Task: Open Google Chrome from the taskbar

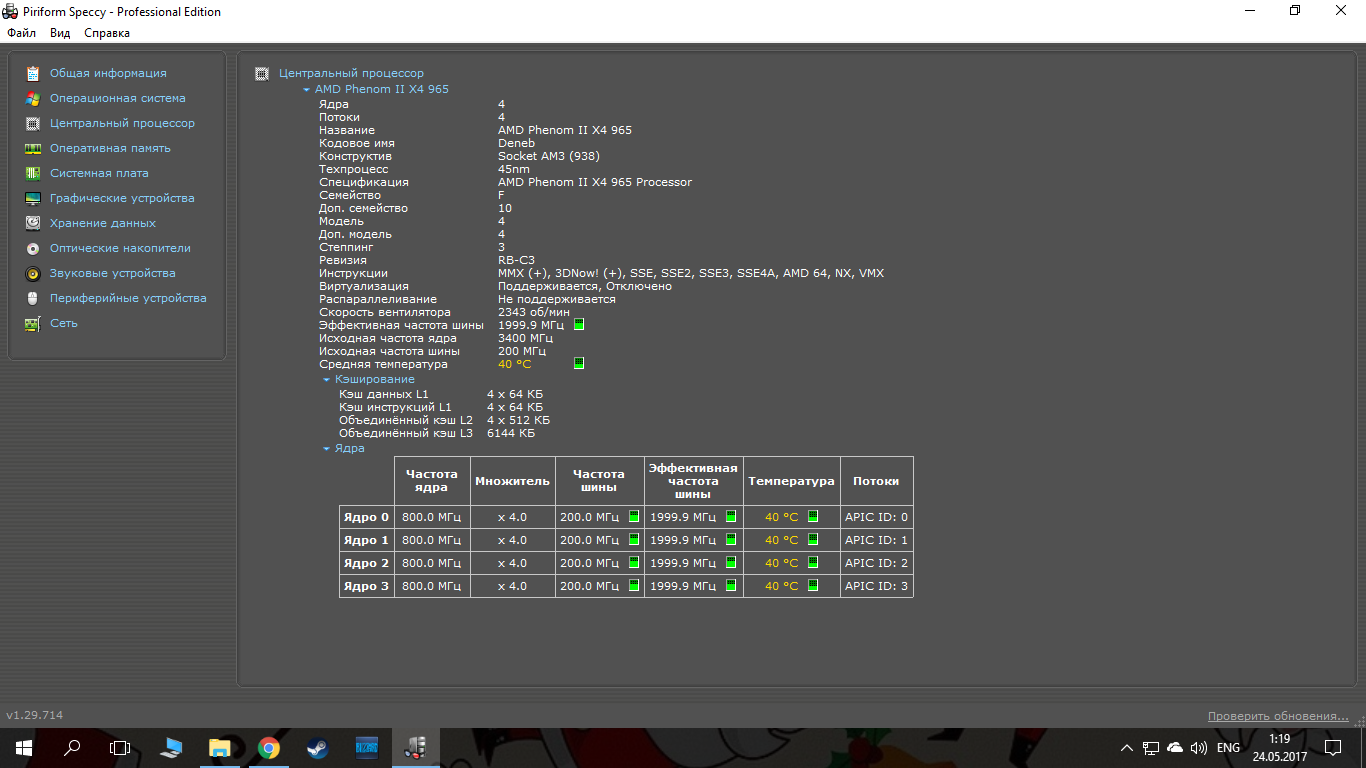Action: pos(268,747)
